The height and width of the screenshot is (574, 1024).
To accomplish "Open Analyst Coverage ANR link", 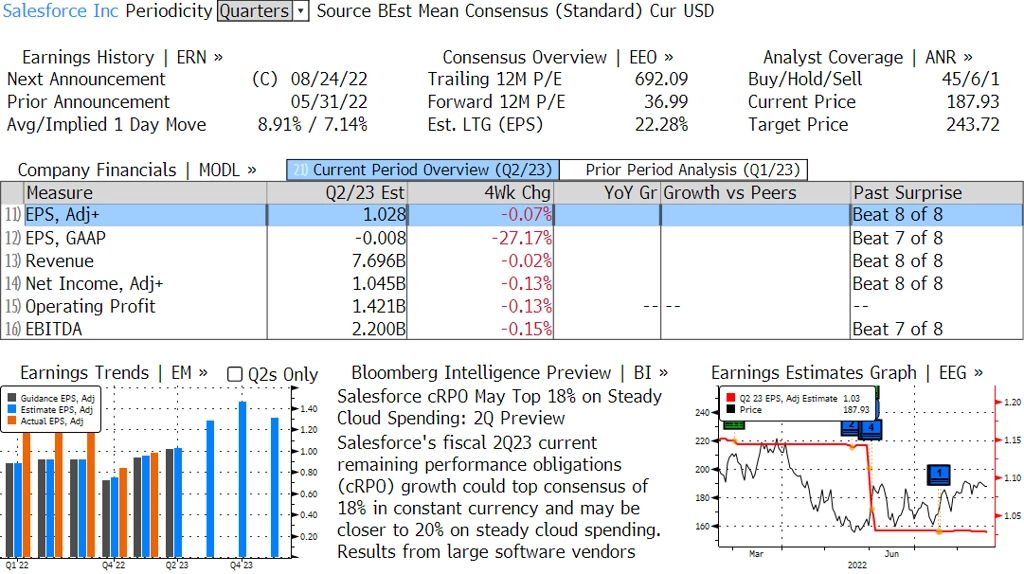I will pyautogui.click(x=867, y=57).
